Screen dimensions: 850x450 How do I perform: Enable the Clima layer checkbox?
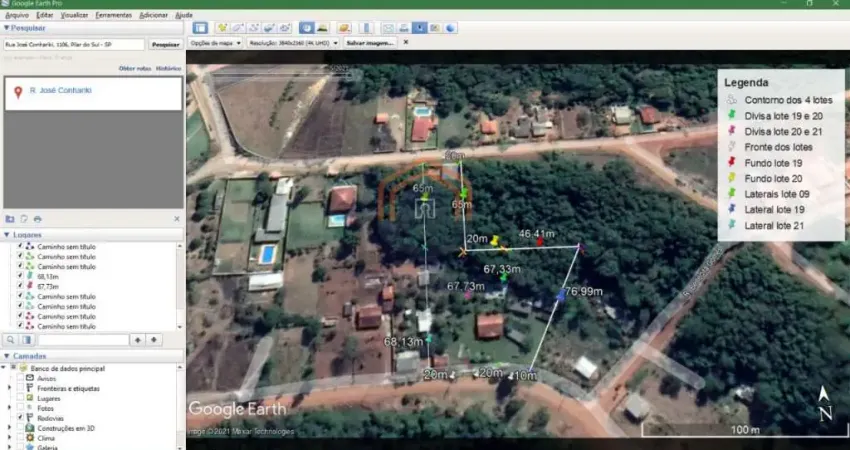click(x=20, y=438)
